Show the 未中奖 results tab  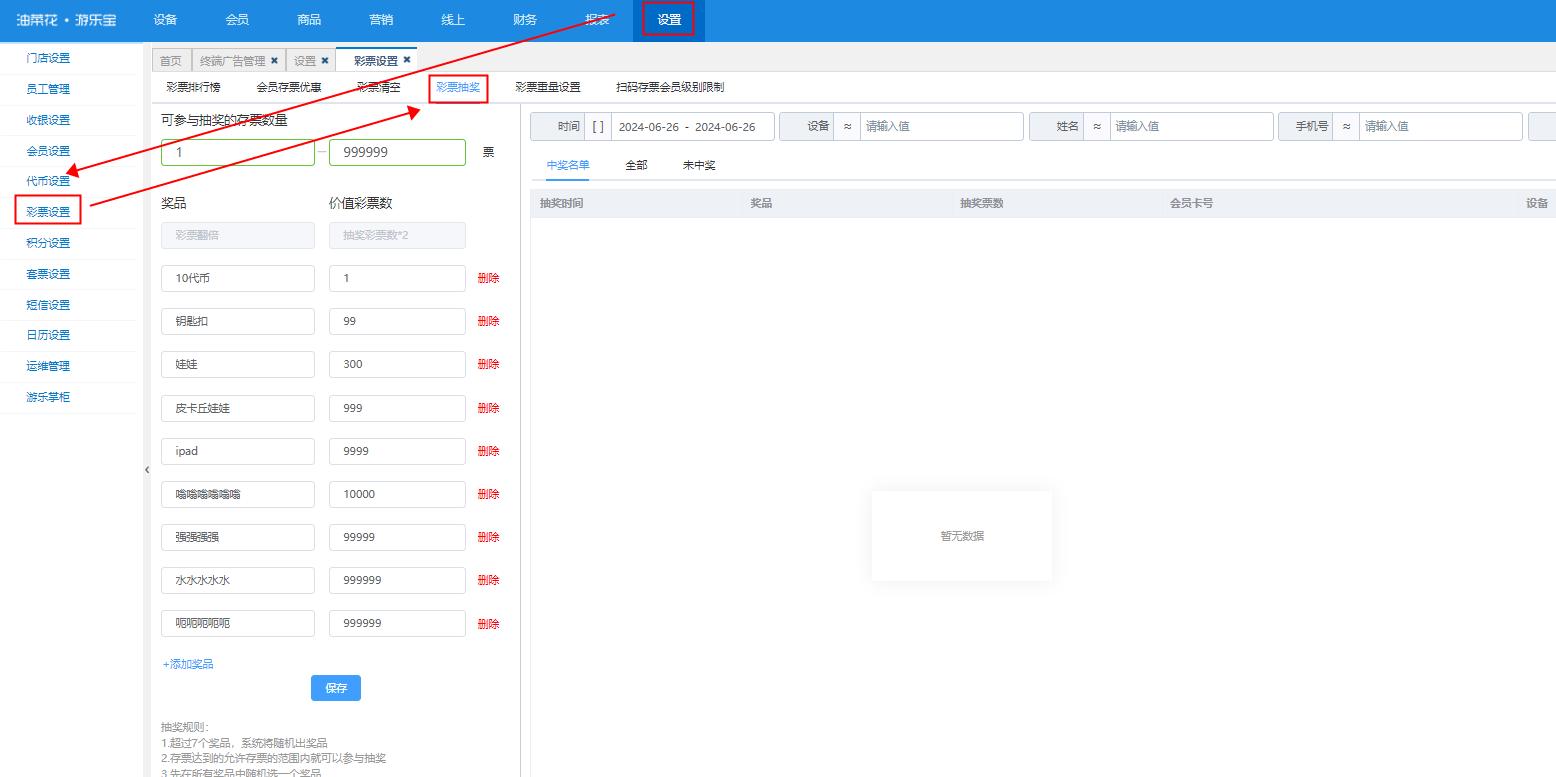pos(699,165)
